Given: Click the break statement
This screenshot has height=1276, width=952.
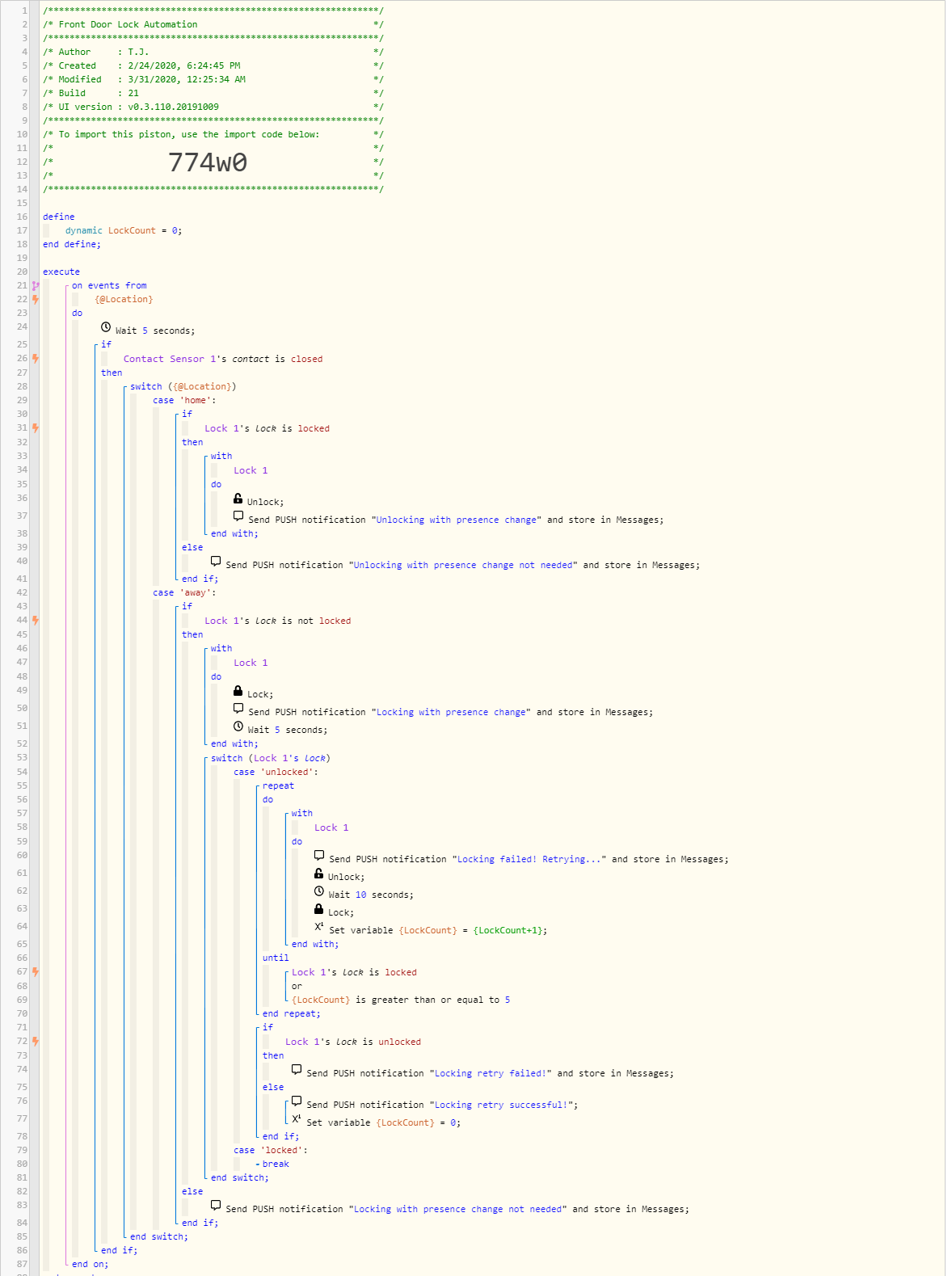Looking at the screenshot, I should click(276, 1164).
